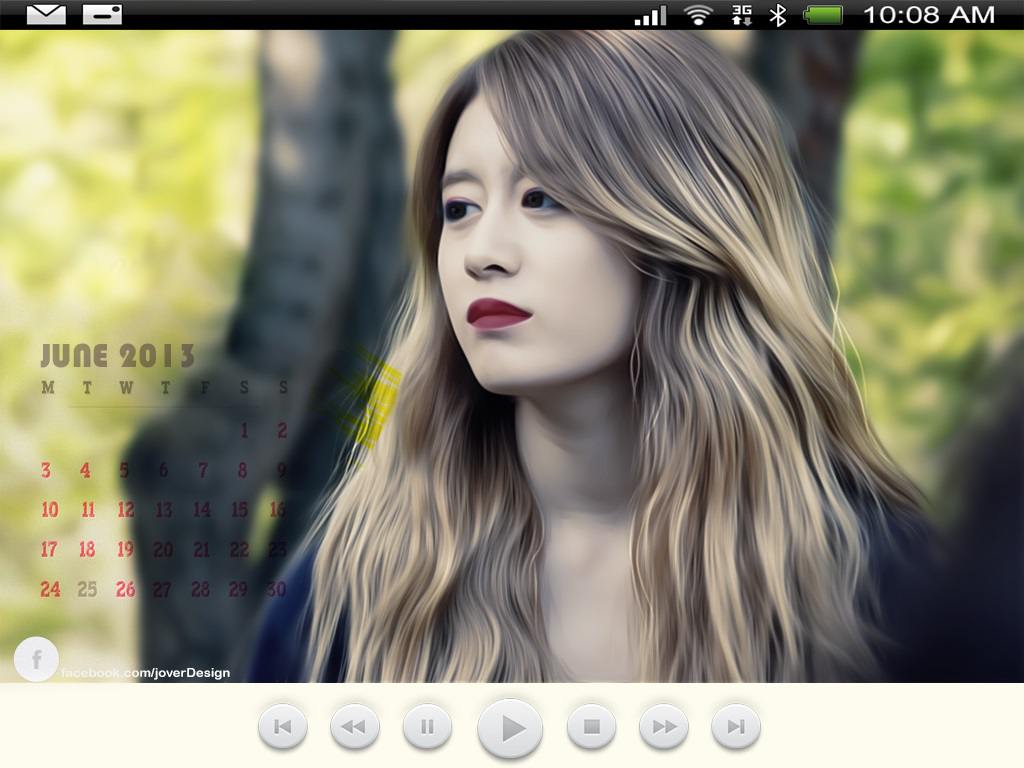The image size is (1024, 768).
Task: Tap the large play button
Action: pos(510,728)
